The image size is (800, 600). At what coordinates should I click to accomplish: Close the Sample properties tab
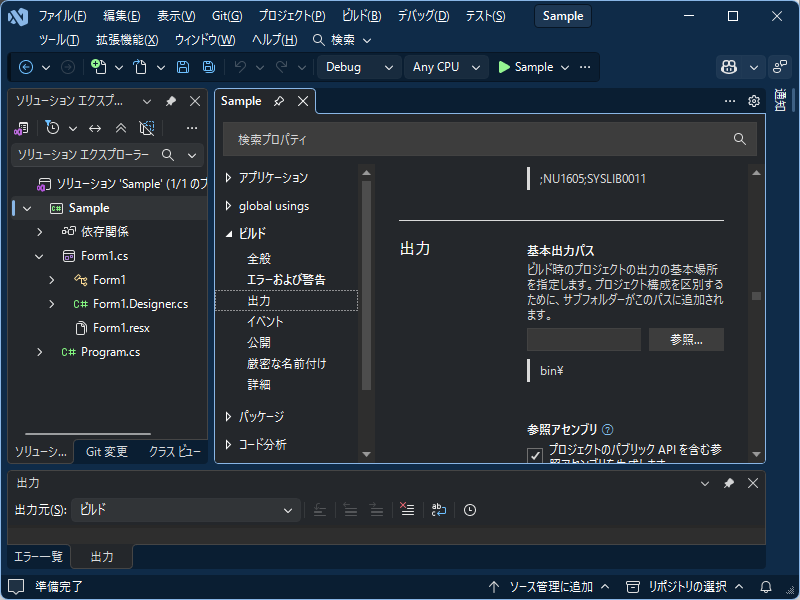tap(303, 101)
